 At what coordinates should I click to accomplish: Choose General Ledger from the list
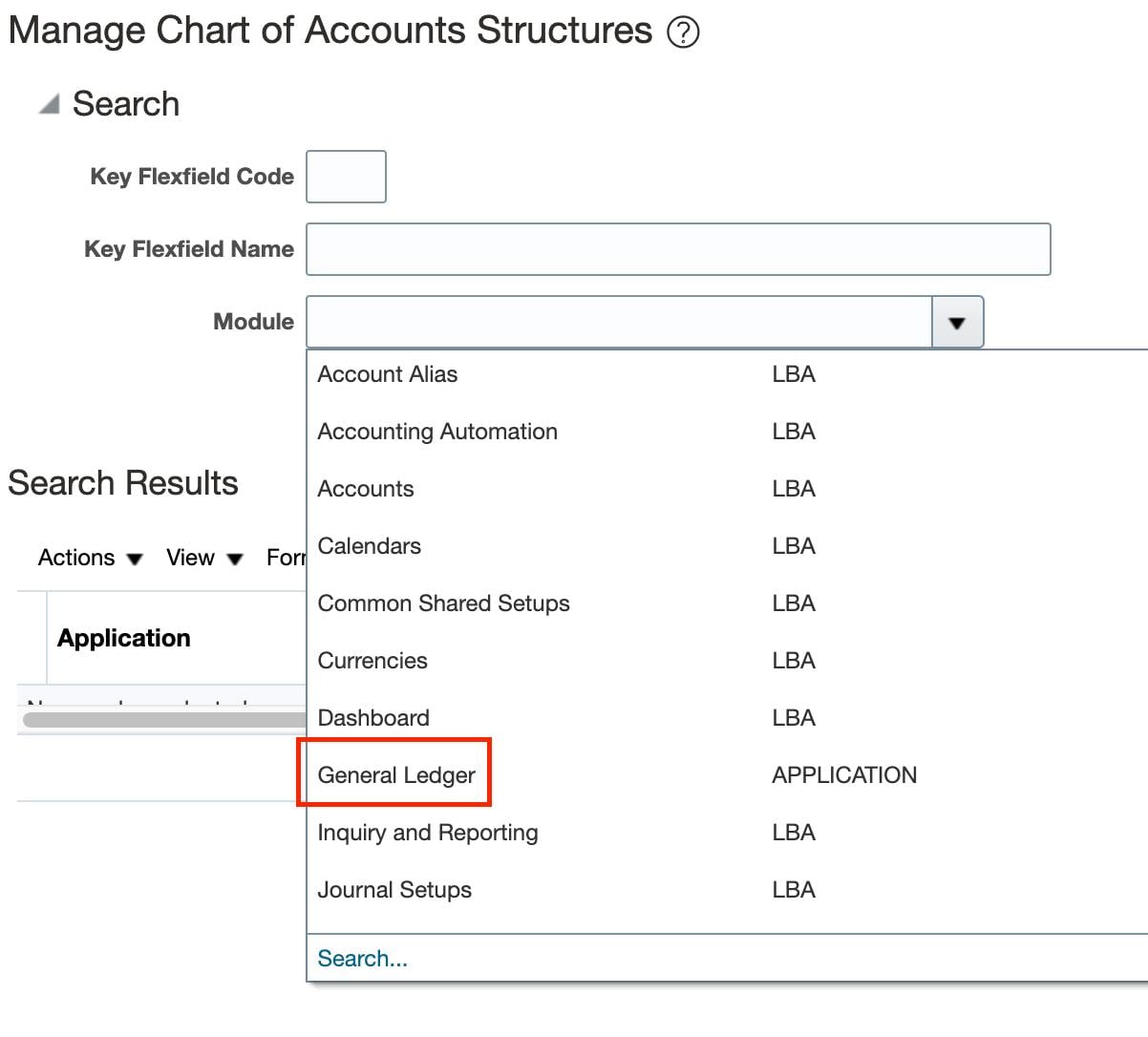[x=396, y=775]
